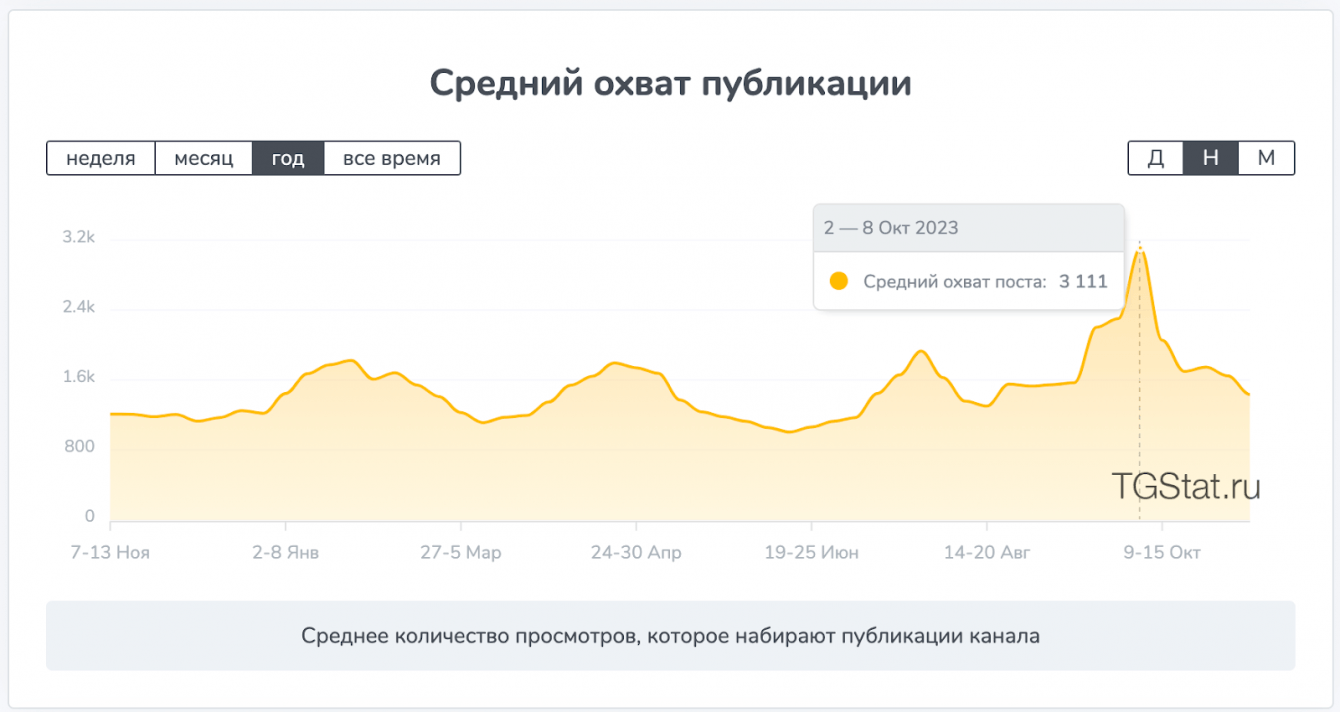Switch granularity to 'М' (months)
This screenshot has height=712, width=1340.
[x=1266, y=158]
